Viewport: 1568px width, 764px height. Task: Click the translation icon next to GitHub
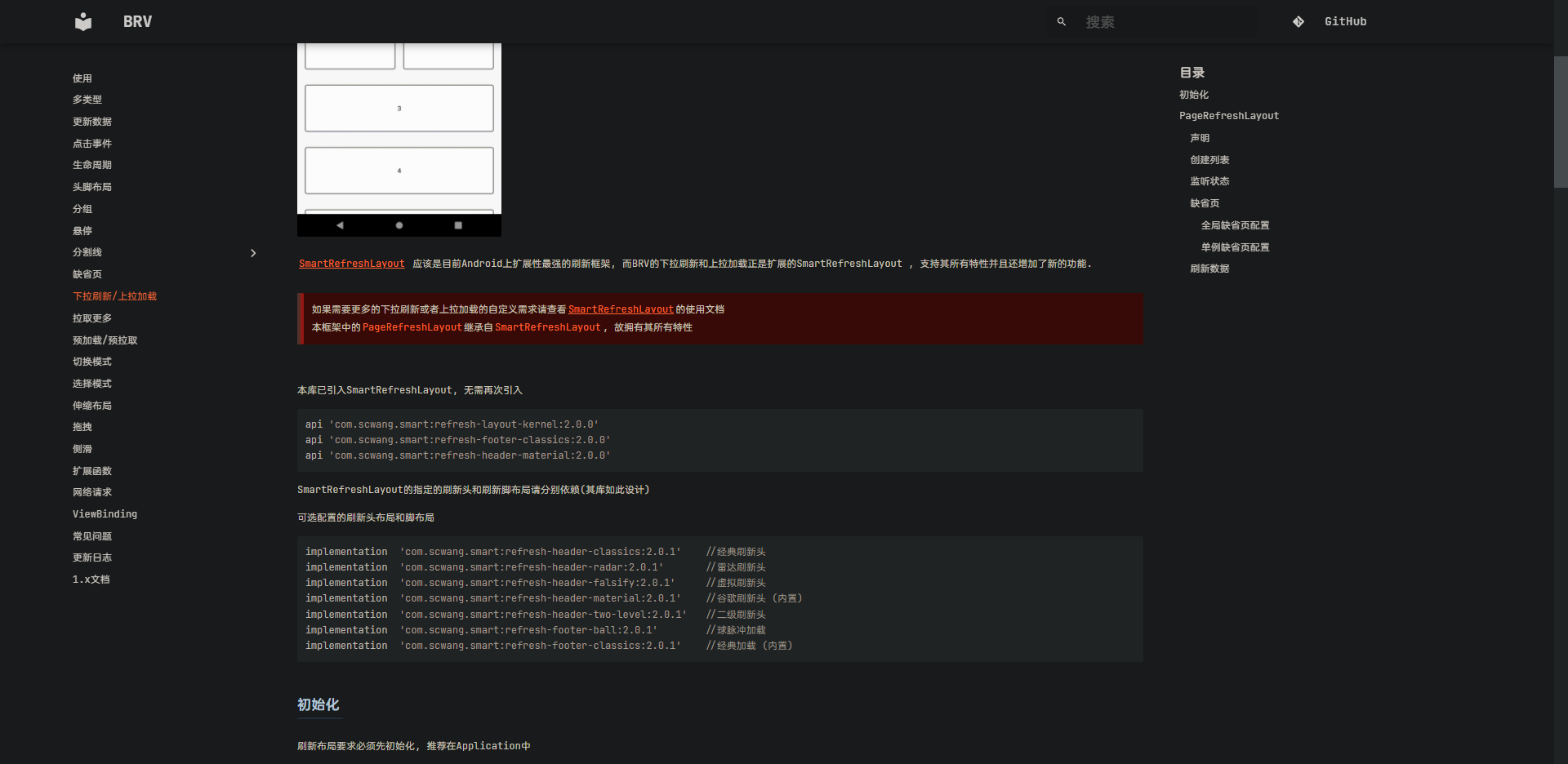(x=1298, y=21)
